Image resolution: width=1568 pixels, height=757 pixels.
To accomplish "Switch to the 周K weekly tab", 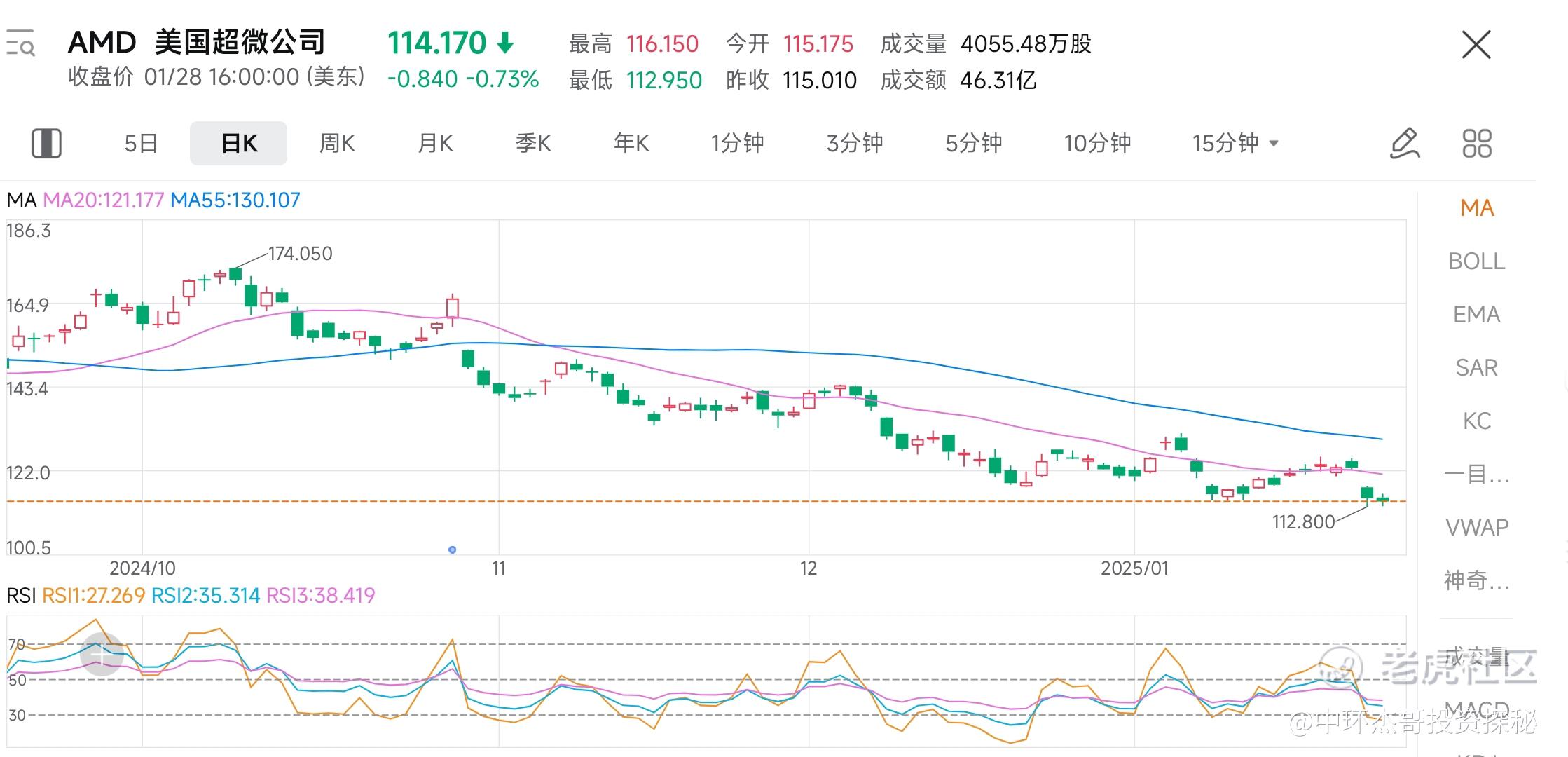I will pyautogui.click(x=337, y=143).
